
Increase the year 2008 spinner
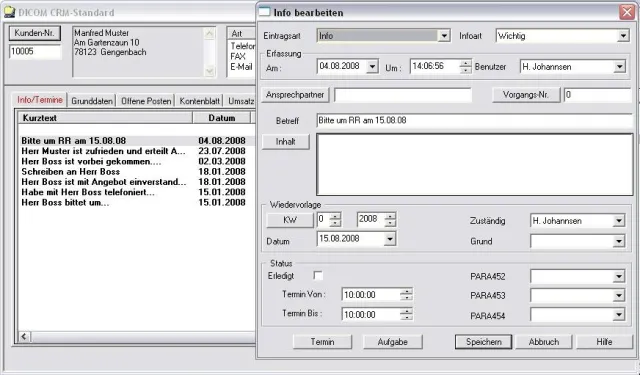pos(390,216)
